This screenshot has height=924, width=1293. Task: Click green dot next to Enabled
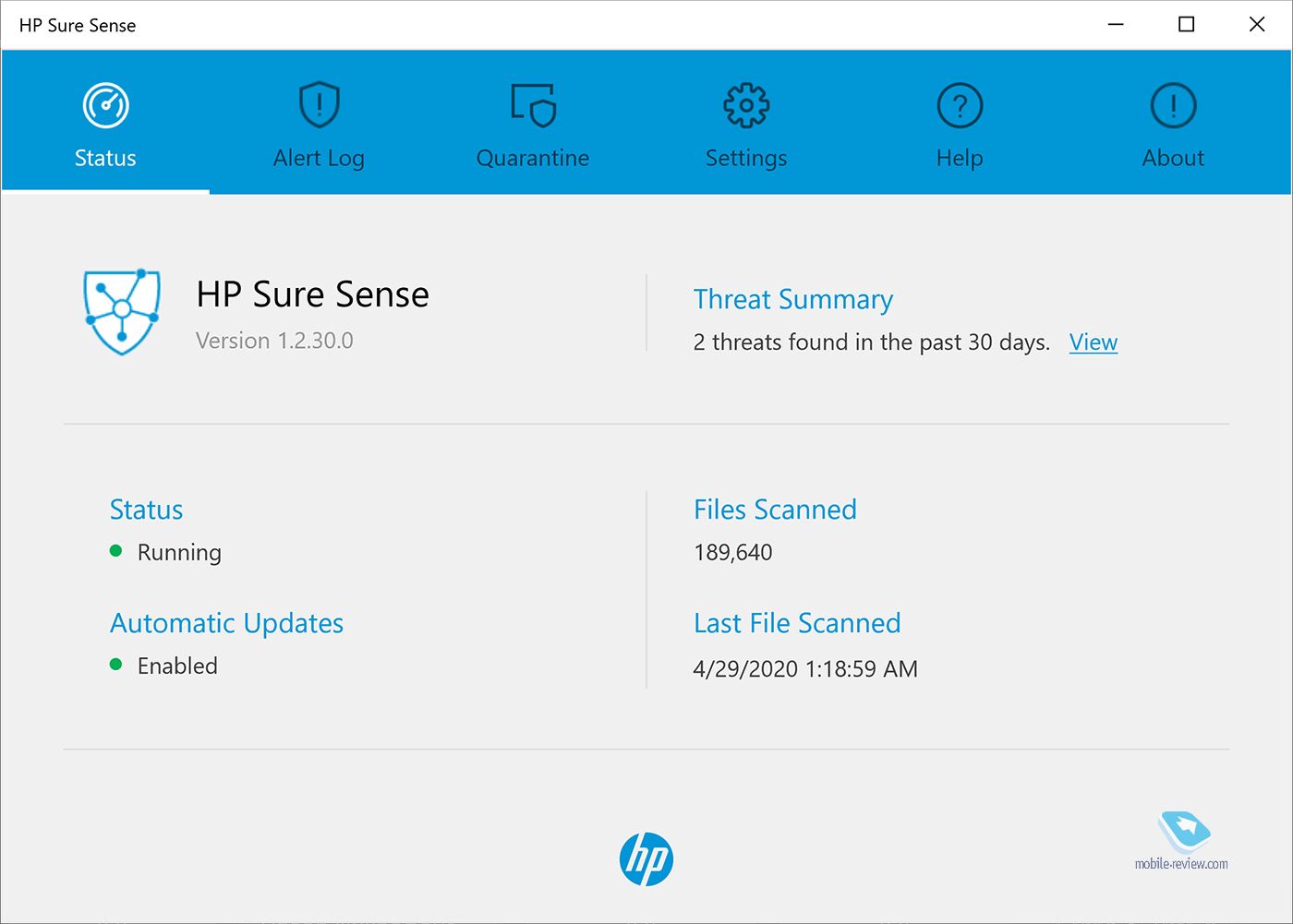[x=115, y=665]
